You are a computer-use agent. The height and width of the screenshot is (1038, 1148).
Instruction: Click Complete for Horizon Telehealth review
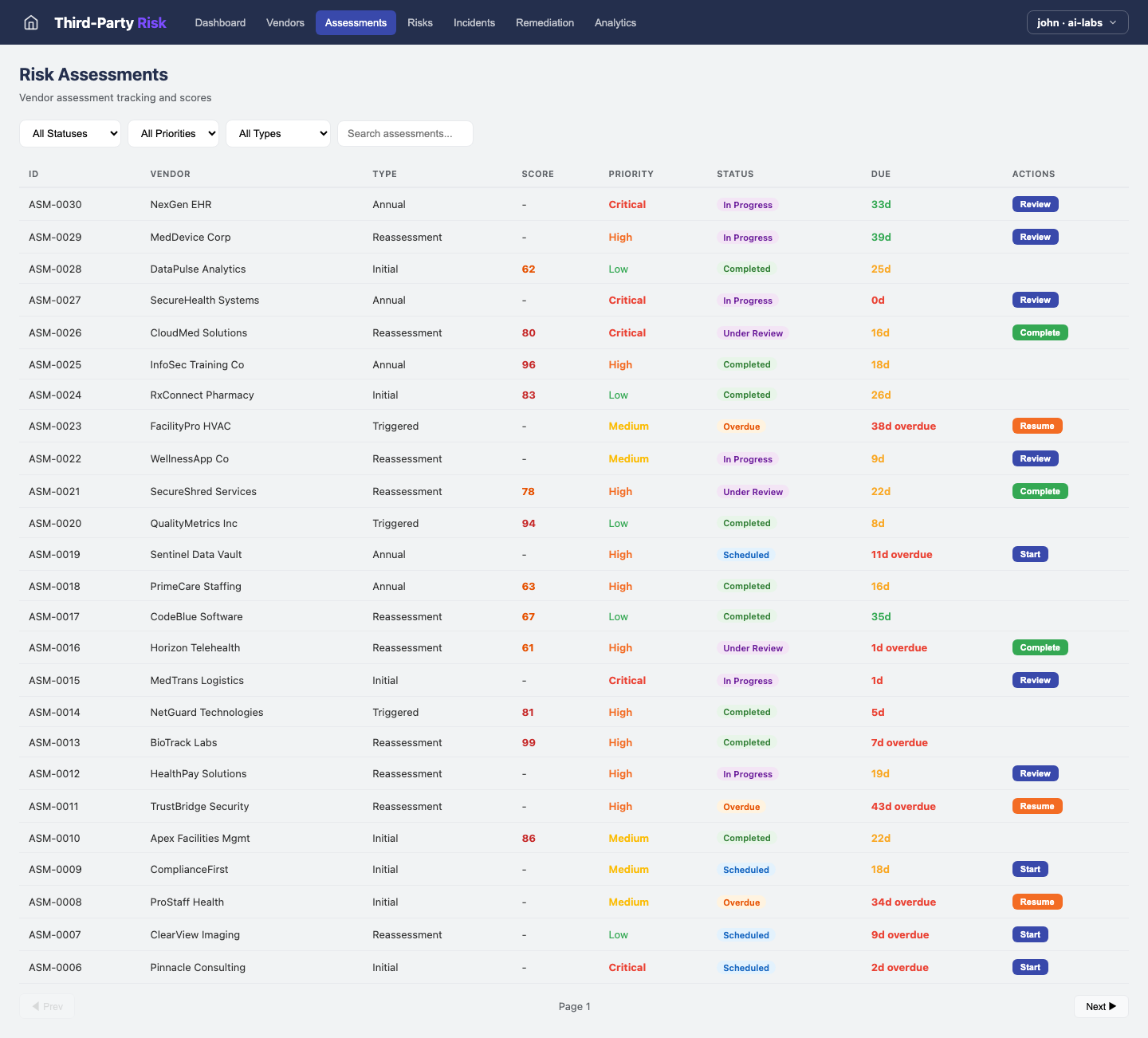click(x=1040, y=647)
